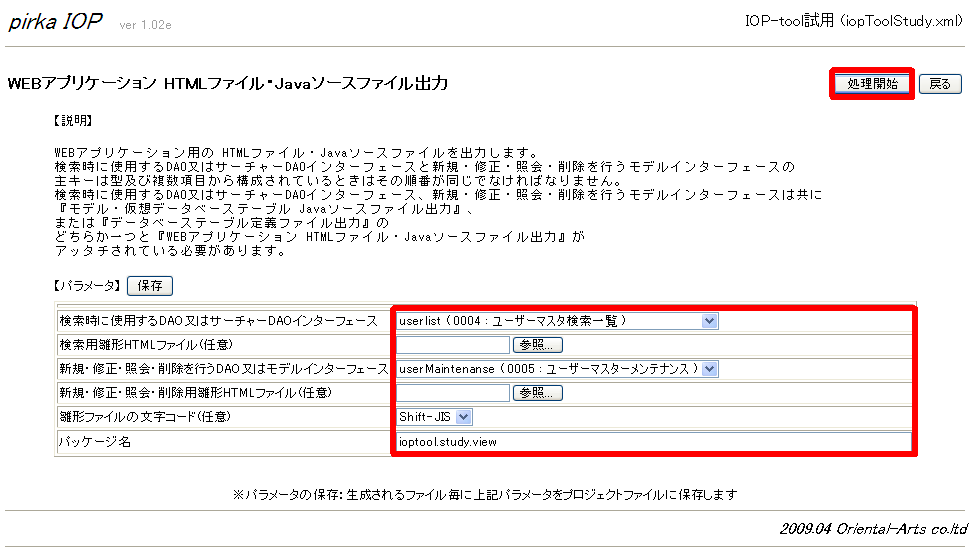Select the IOP-tool試用 (iopToolStudy.xml) project name
973x552 pixels.
click(x=854, y=21)
